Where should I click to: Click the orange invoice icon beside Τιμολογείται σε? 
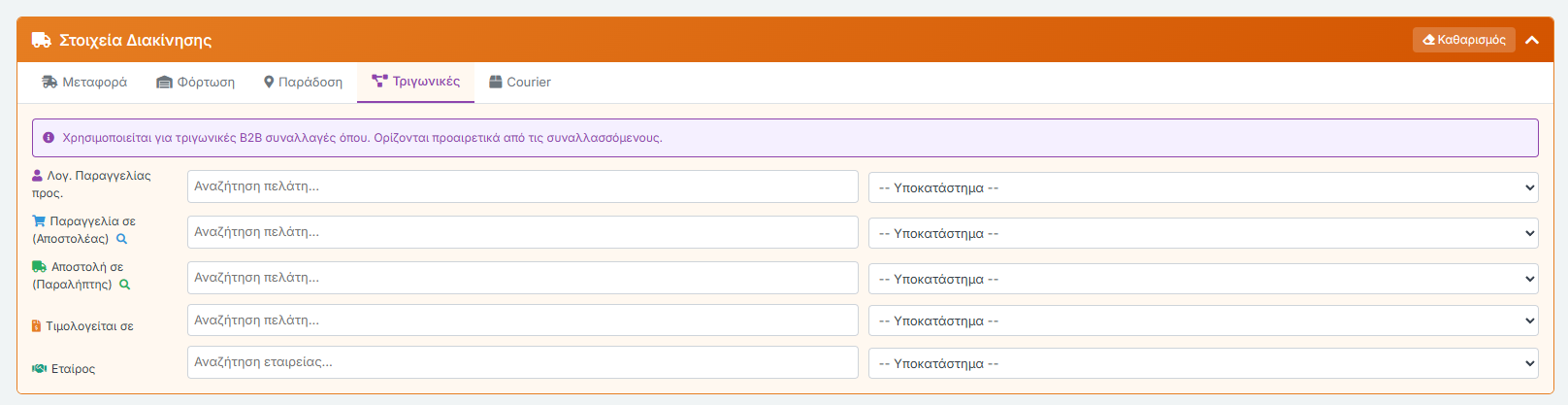(37, 326)
